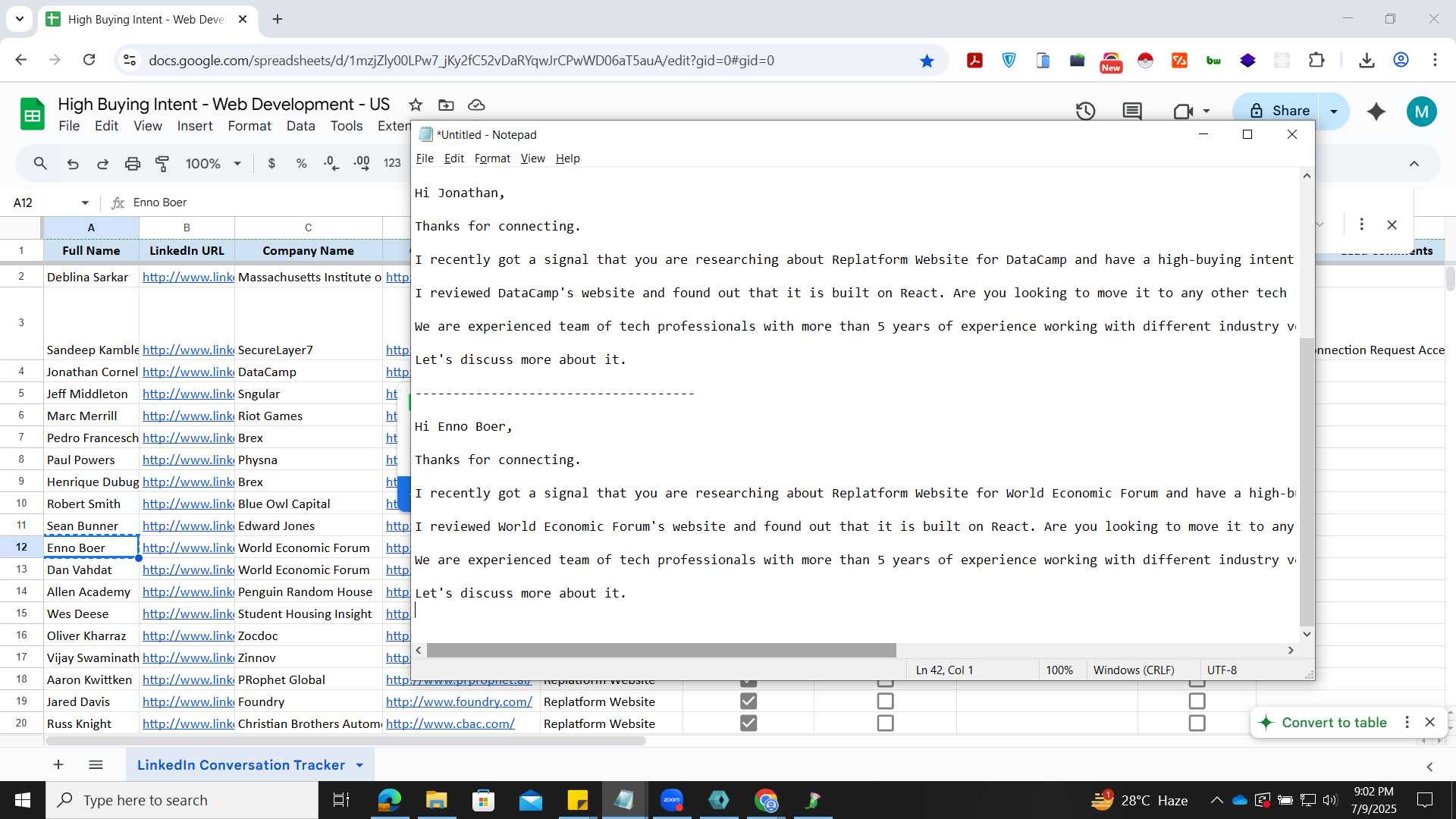The width and height of the screenshot is (1456, 819).
Task: Open Notepad Format menu
Action: (492, 158)
